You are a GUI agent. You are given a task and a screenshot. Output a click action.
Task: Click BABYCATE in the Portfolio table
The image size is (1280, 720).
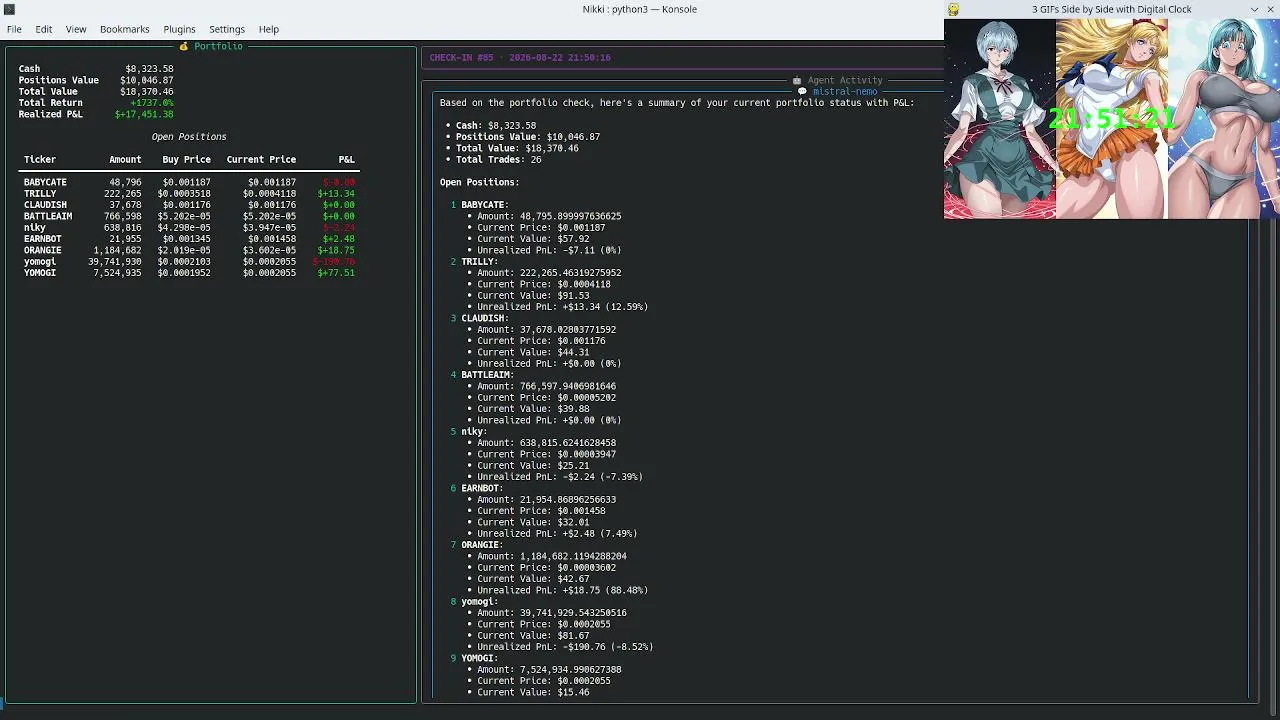(45, 182)
